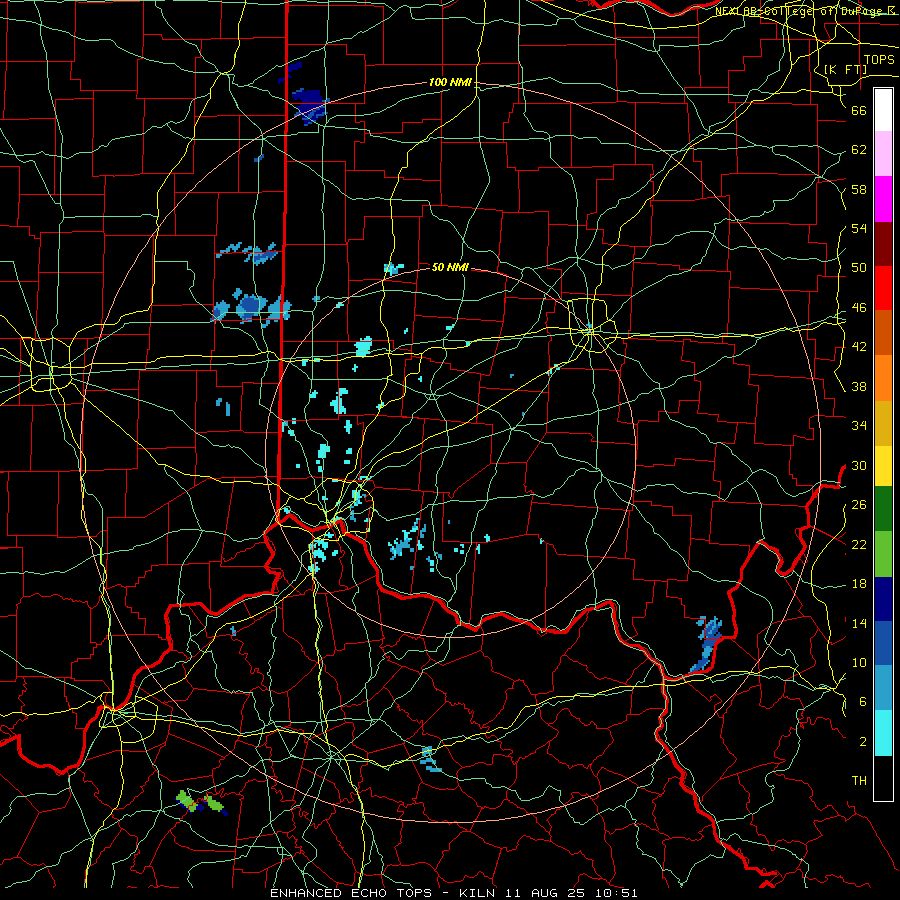Click the "ENHANCED ECHO TOPS" product title
Viewport: 900px width, 900px height.
pyautogui.click(x=351, y=893)
